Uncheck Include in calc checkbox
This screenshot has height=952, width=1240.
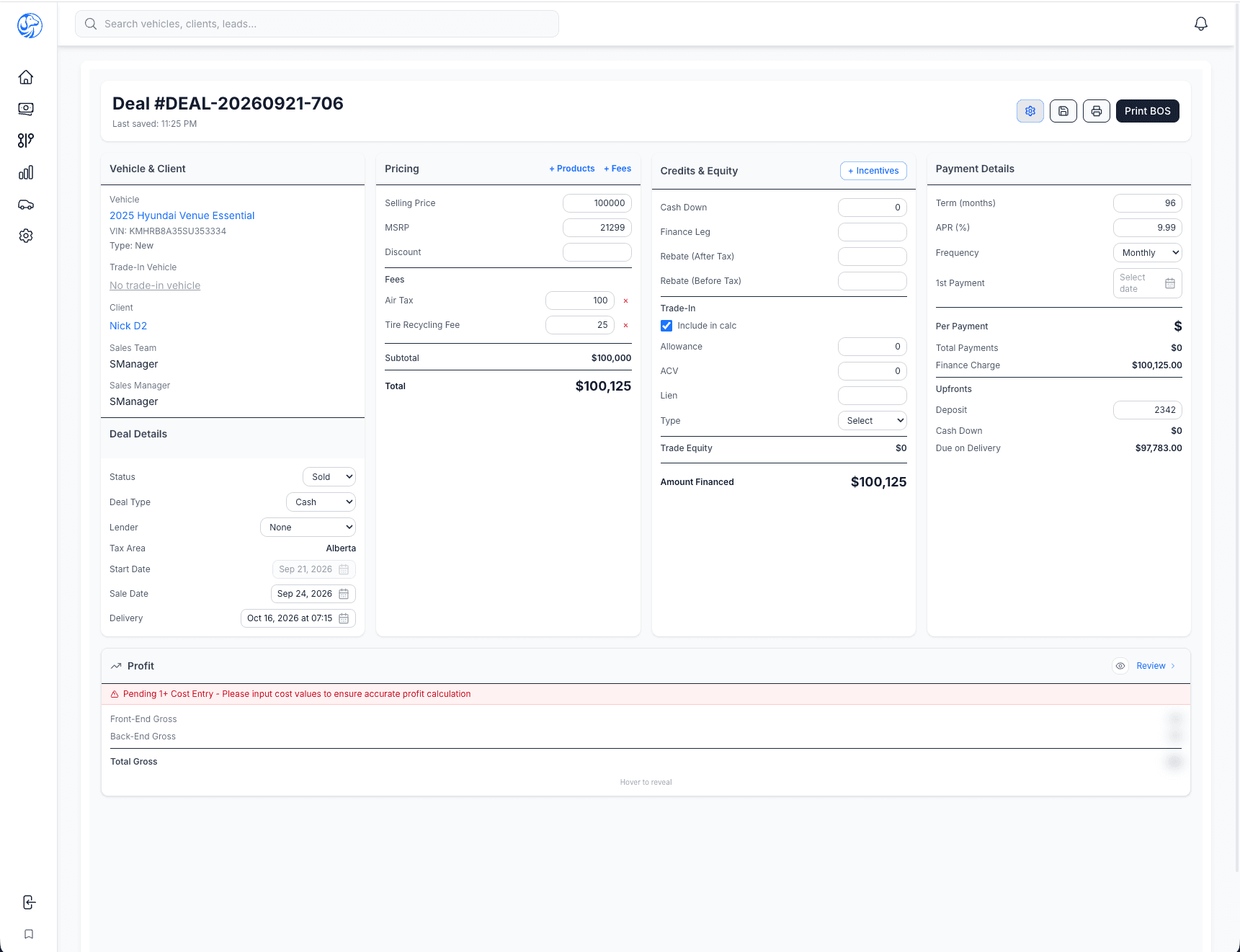tap(666, 326)
